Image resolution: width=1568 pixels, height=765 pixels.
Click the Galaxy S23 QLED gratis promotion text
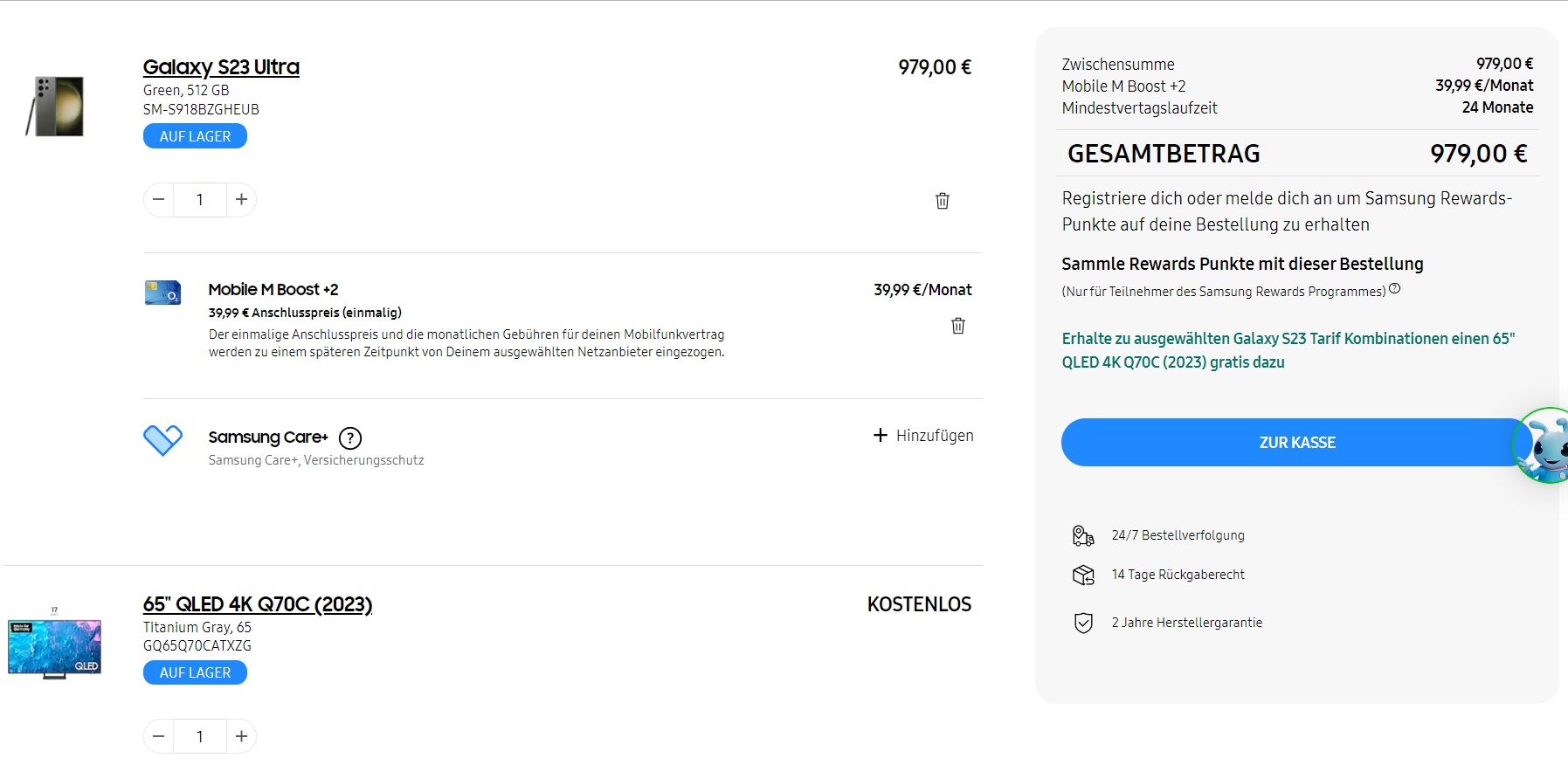pos(1288,350)
